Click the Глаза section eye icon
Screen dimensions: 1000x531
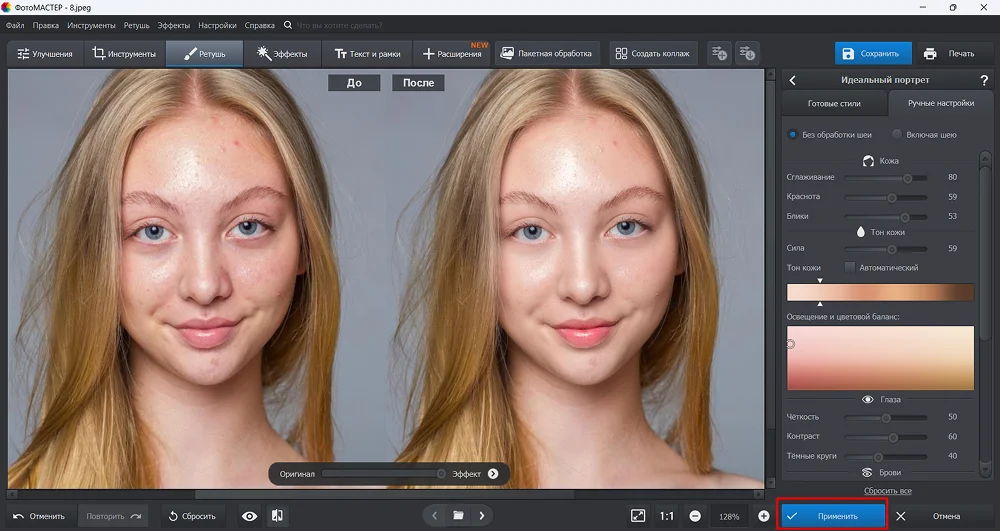point(867,400)
